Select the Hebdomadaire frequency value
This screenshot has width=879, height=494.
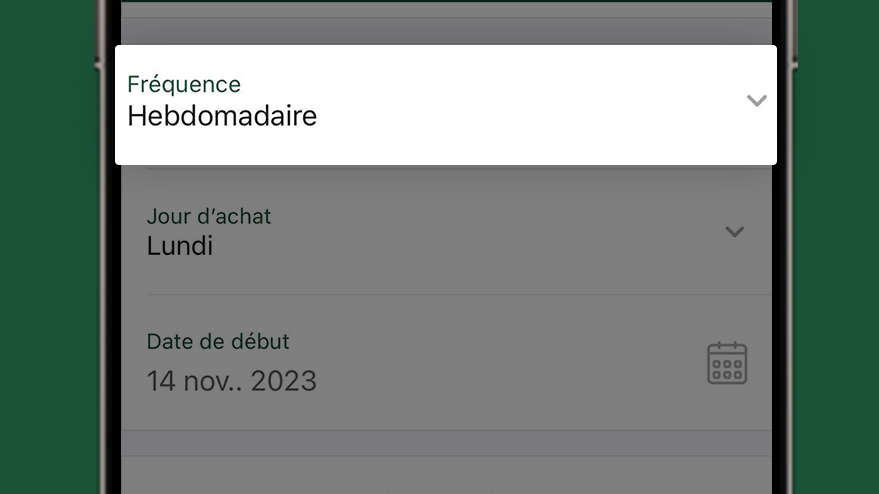pyautogui.click(x=222, y=116)
